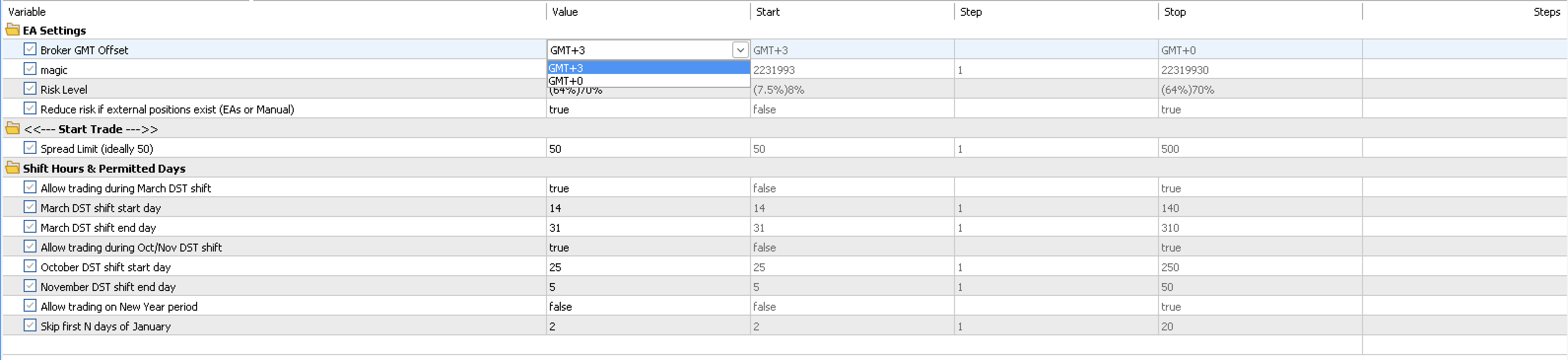Toggle the Risk Level checkbox
Viewport: 1568px width, 360px height.
(30, 88)
